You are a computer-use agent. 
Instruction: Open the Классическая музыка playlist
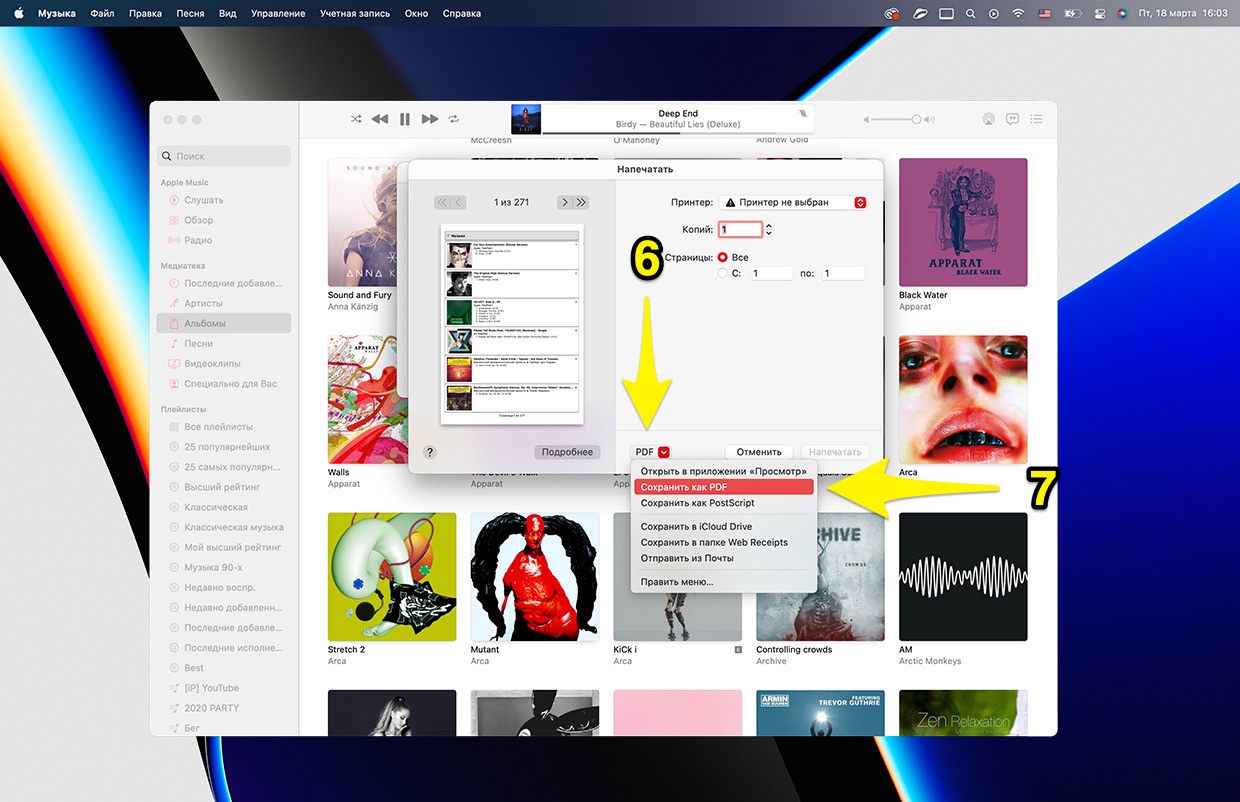coord(224,527)
